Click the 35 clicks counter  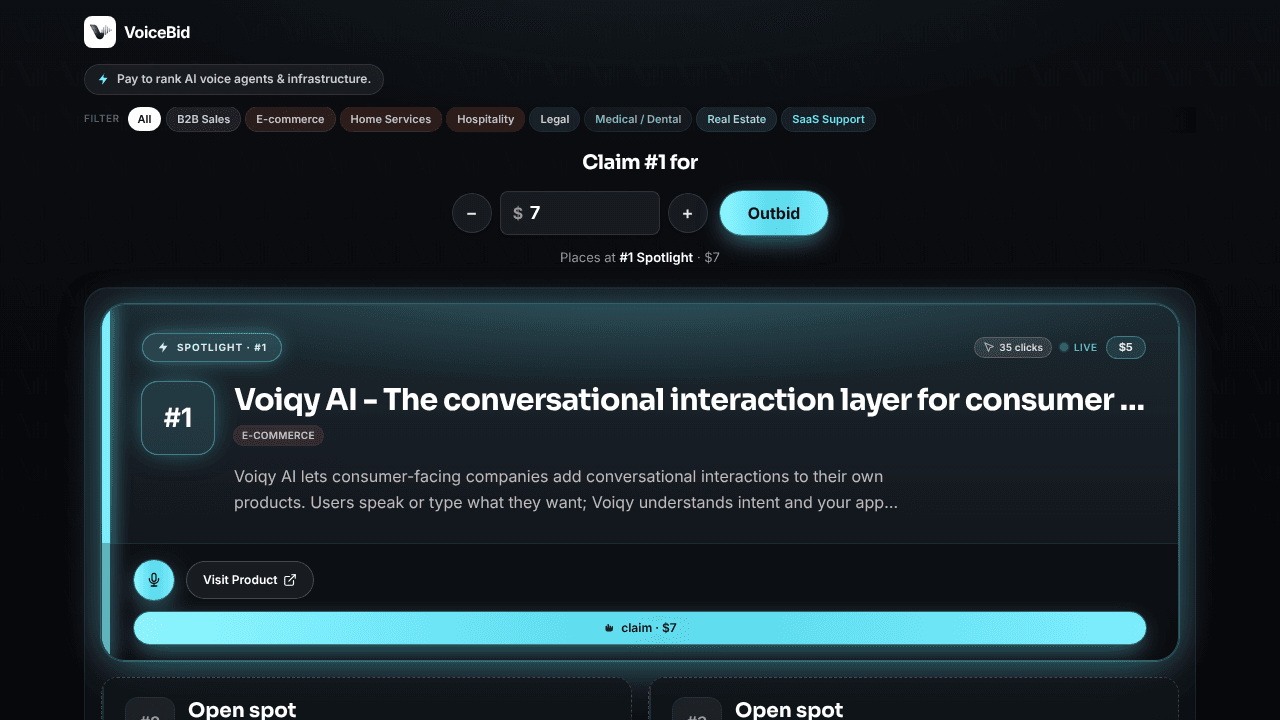1013,347
